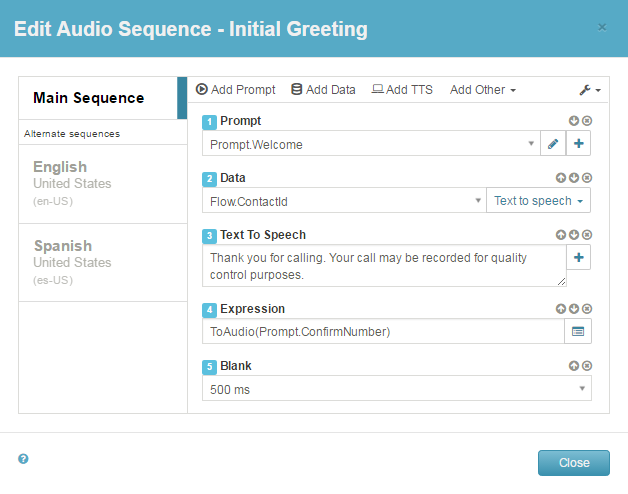Click the pencil edit icon for Prompt.Welcome
This screenshot has width=628, height=494.
[x=552, y=144]
